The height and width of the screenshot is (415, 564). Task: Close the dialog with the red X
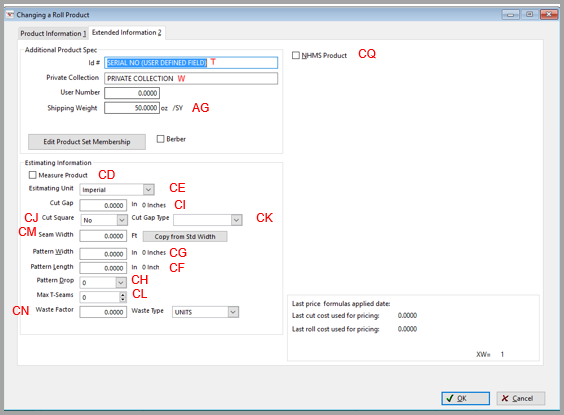(549, 15)
